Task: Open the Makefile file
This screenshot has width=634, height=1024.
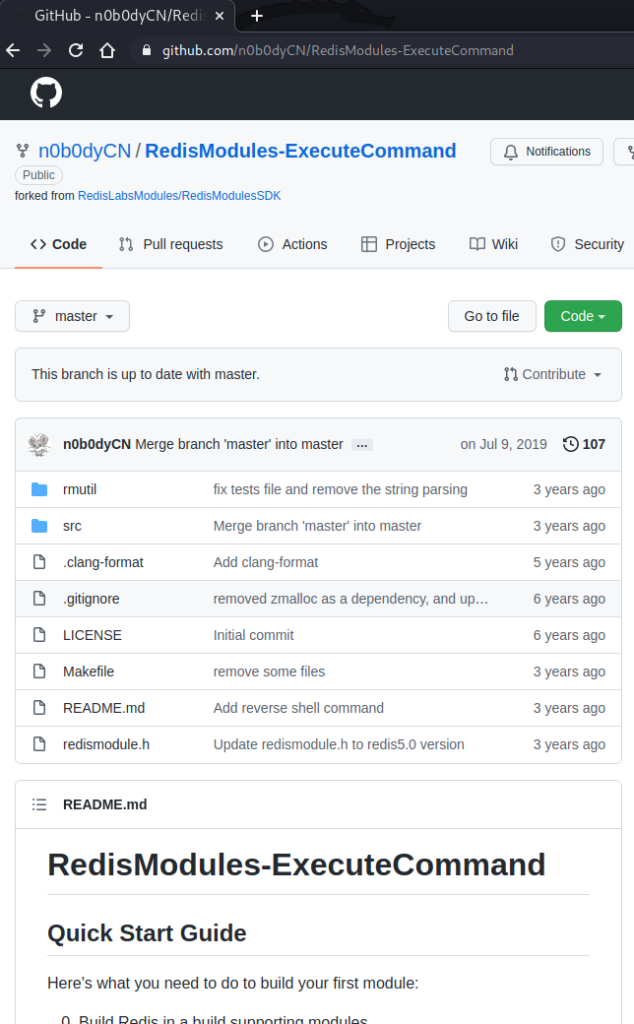Action: pos(88,672)
